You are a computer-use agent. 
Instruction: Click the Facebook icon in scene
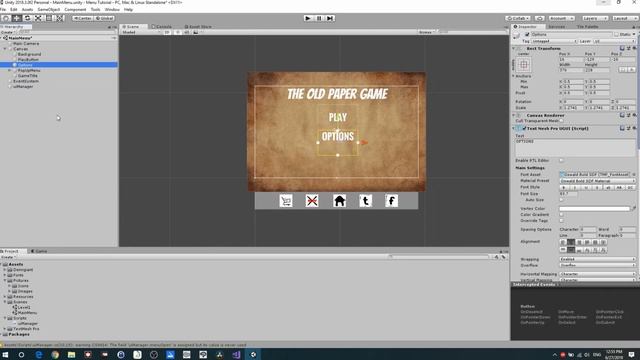tap(391, 201)
